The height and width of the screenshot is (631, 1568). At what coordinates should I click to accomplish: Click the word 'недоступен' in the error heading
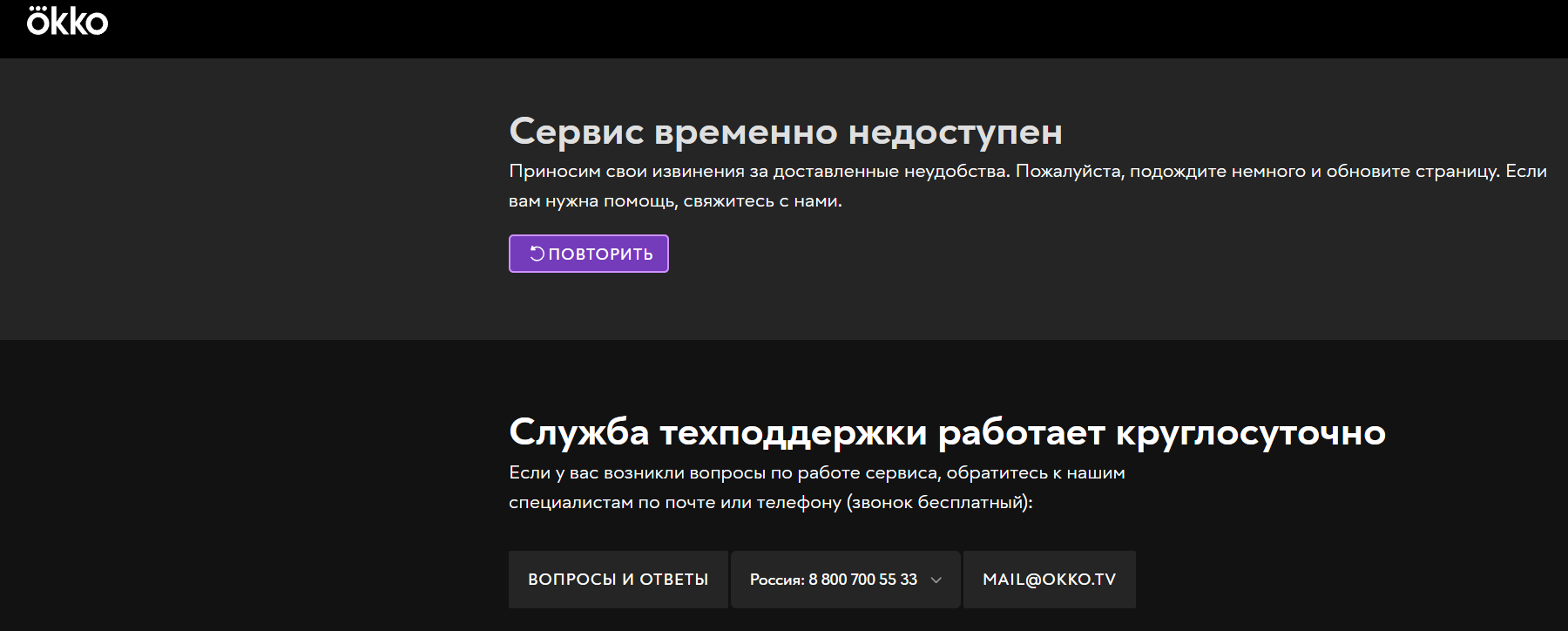pyautogui.click(x=955, y=132)
